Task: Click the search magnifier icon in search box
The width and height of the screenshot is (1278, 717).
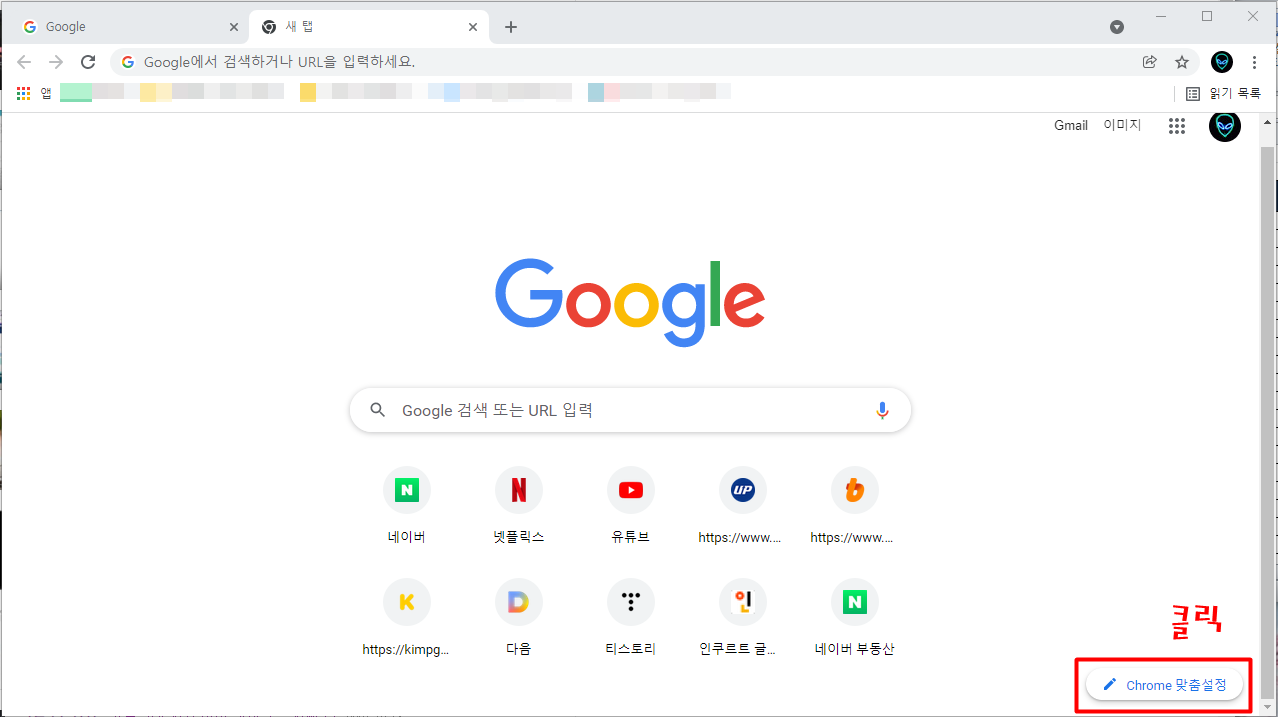Action: [x=377, y=410]
